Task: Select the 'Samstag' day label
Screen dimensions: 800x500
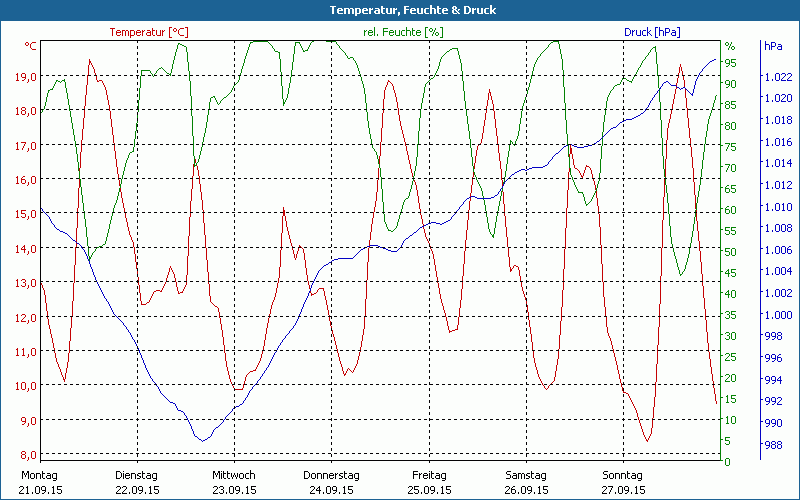Action: pos(526,475)
